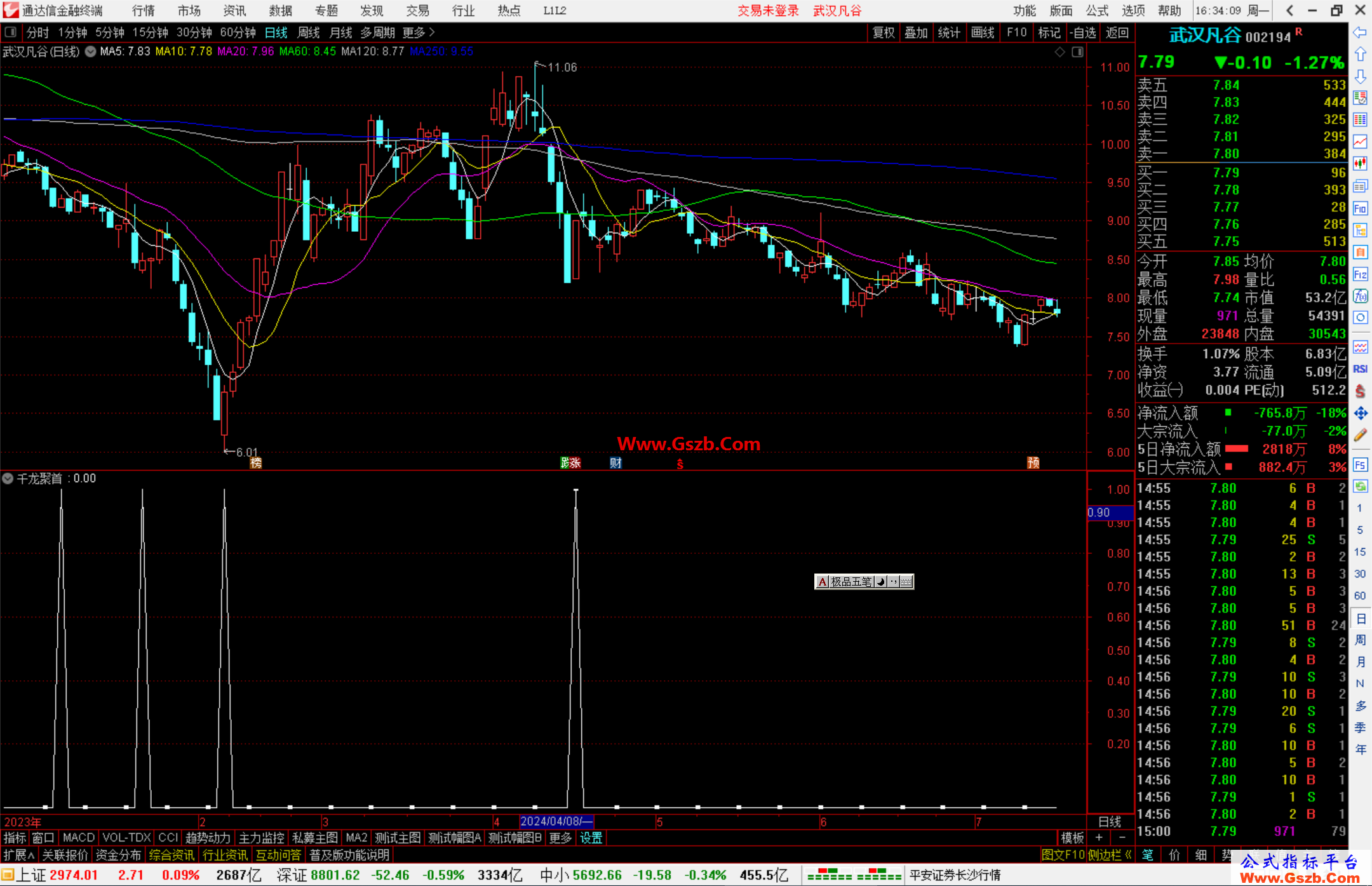Screen dimensions: 1372x886
Task: Switch to the 笔 tick tab below the trade list
Action: click(x=1147, y=855)
